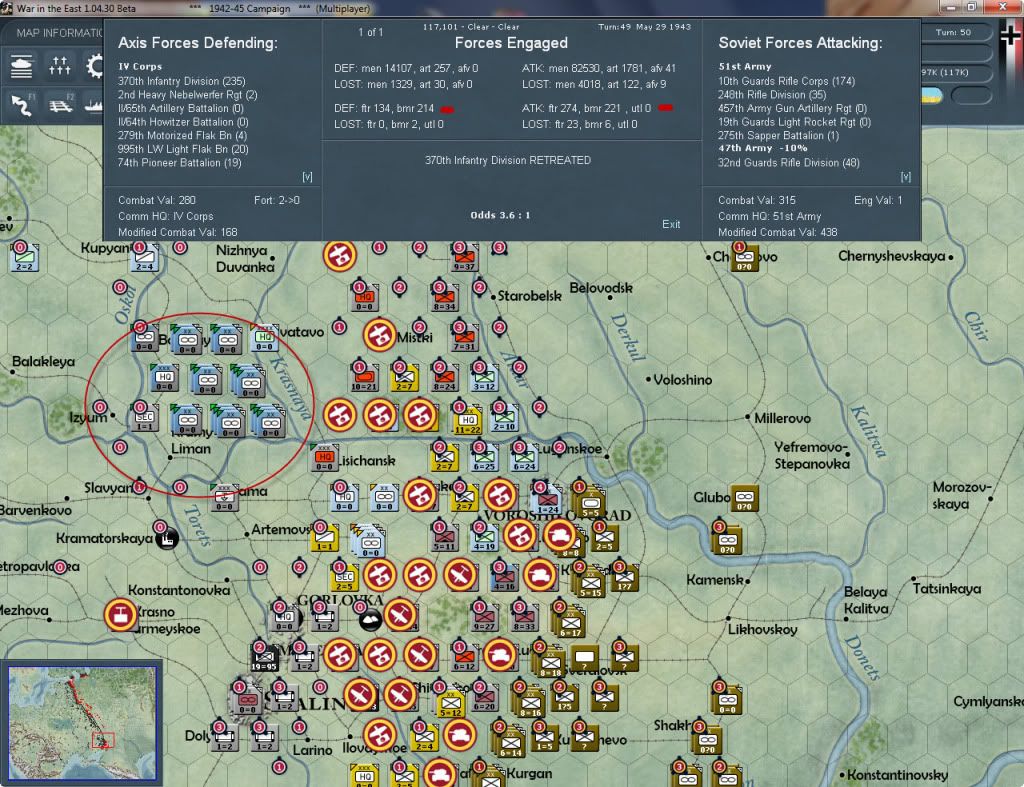Click the IV Corps header
The height and width of the screenshot is (787, 1024).
pyautogui.click(x=140, y=67)
